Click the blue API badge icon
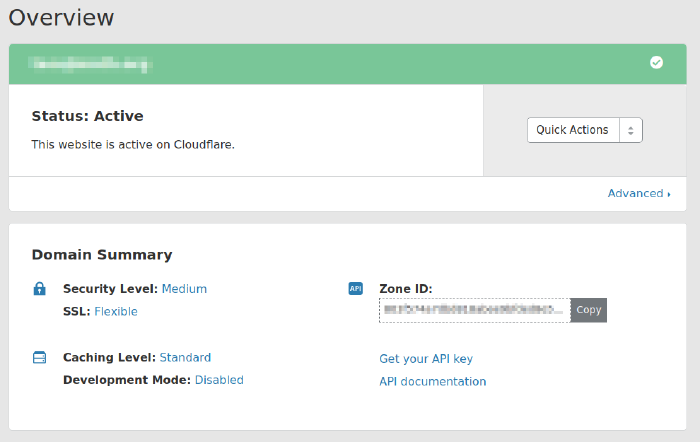The width and height of the screenshot is (700, 442). (x=355, y=289)
